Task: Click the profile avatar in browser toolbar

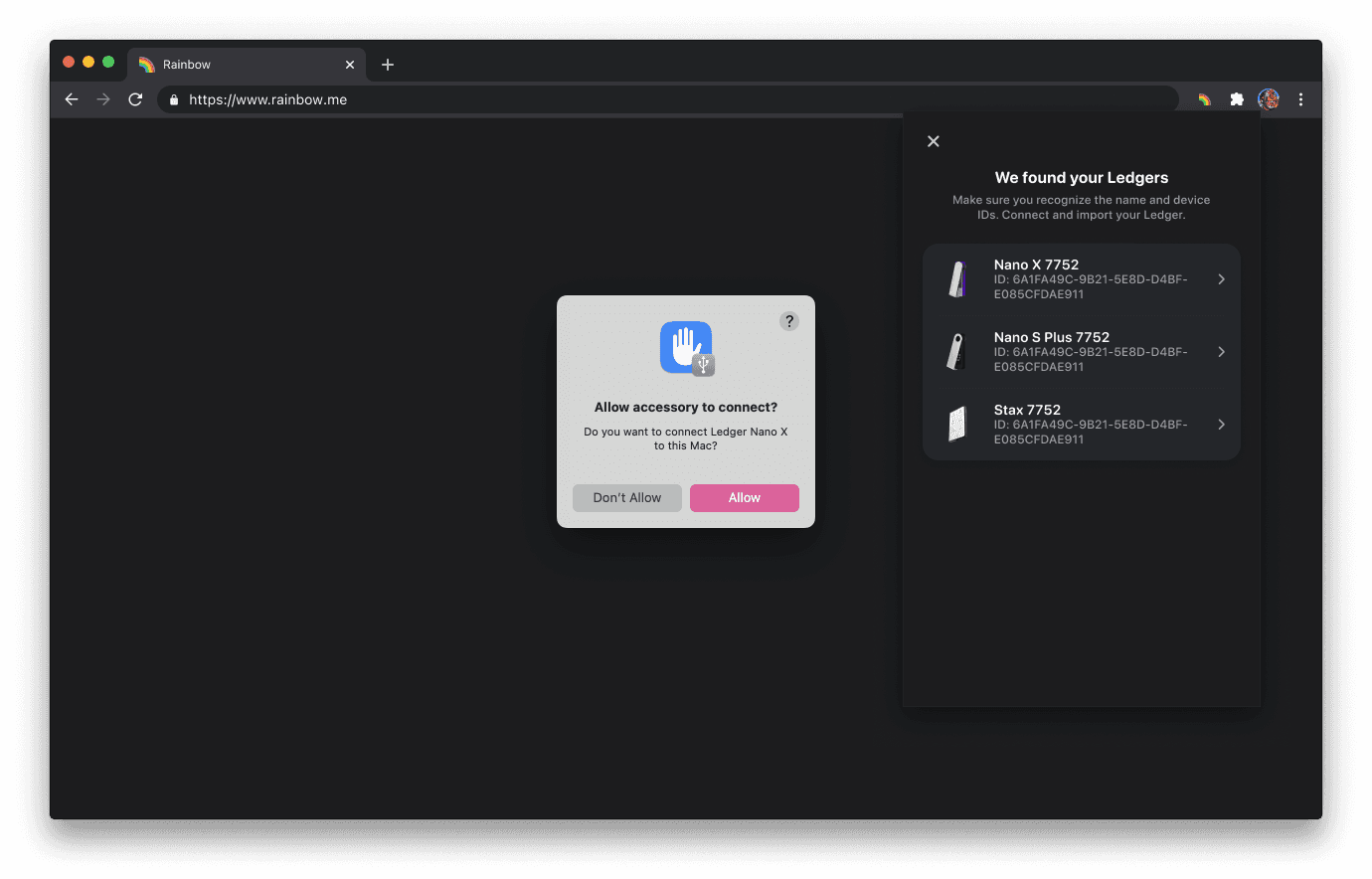Action: [x=1269, y=99]
